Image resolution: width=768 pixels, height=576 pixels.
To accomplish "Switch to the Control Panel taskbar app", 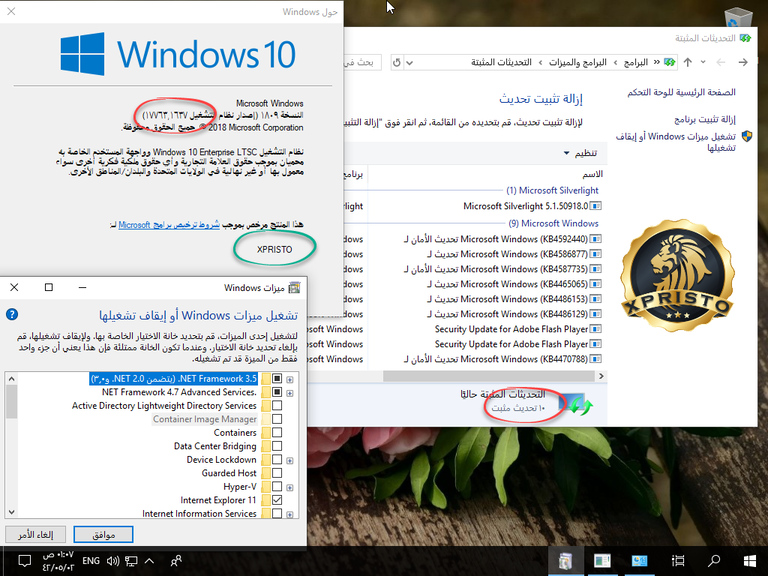I will [x=639, y=561].
